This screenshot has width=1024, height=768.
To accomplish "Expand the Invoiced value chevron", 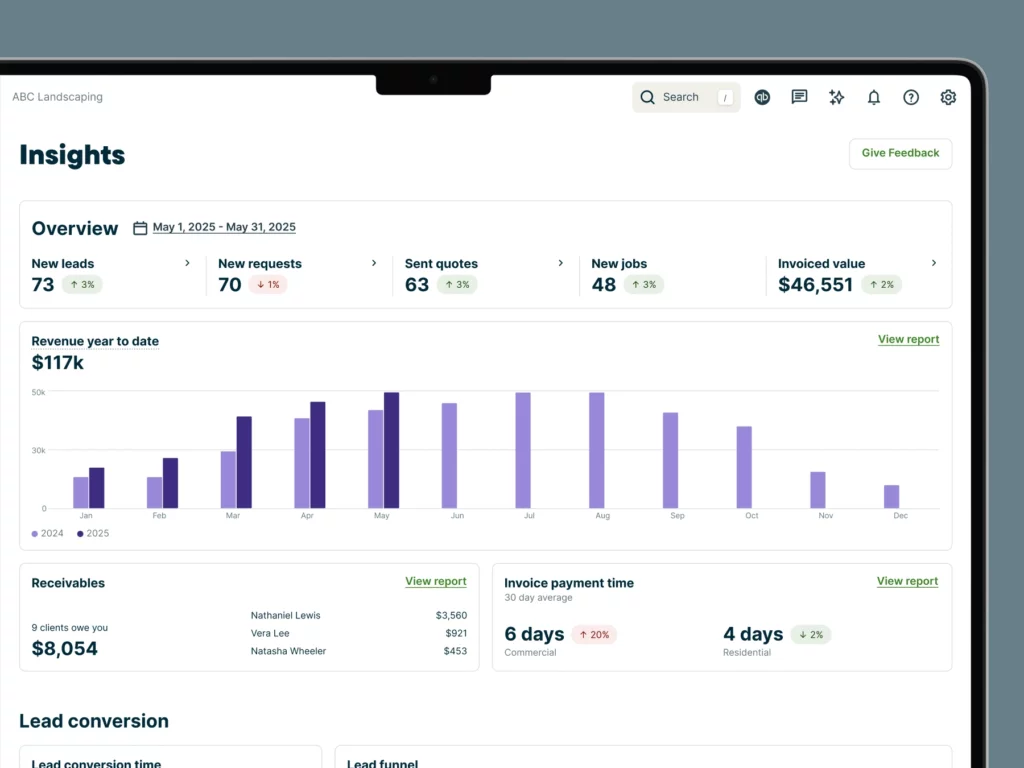I will (934, 263).
